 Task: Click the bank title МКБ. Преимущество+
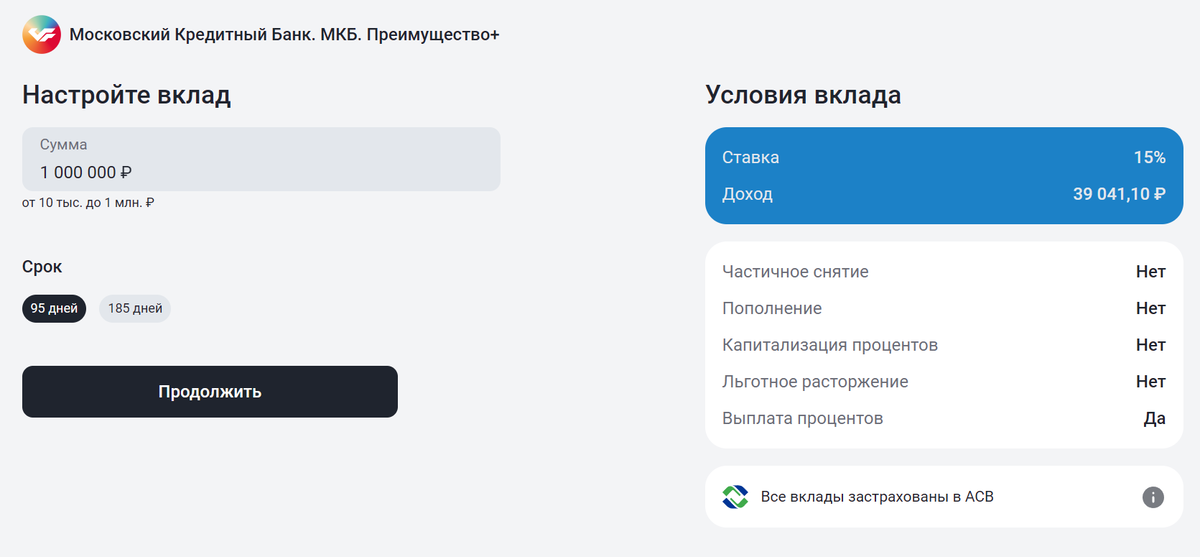point(284,35)
